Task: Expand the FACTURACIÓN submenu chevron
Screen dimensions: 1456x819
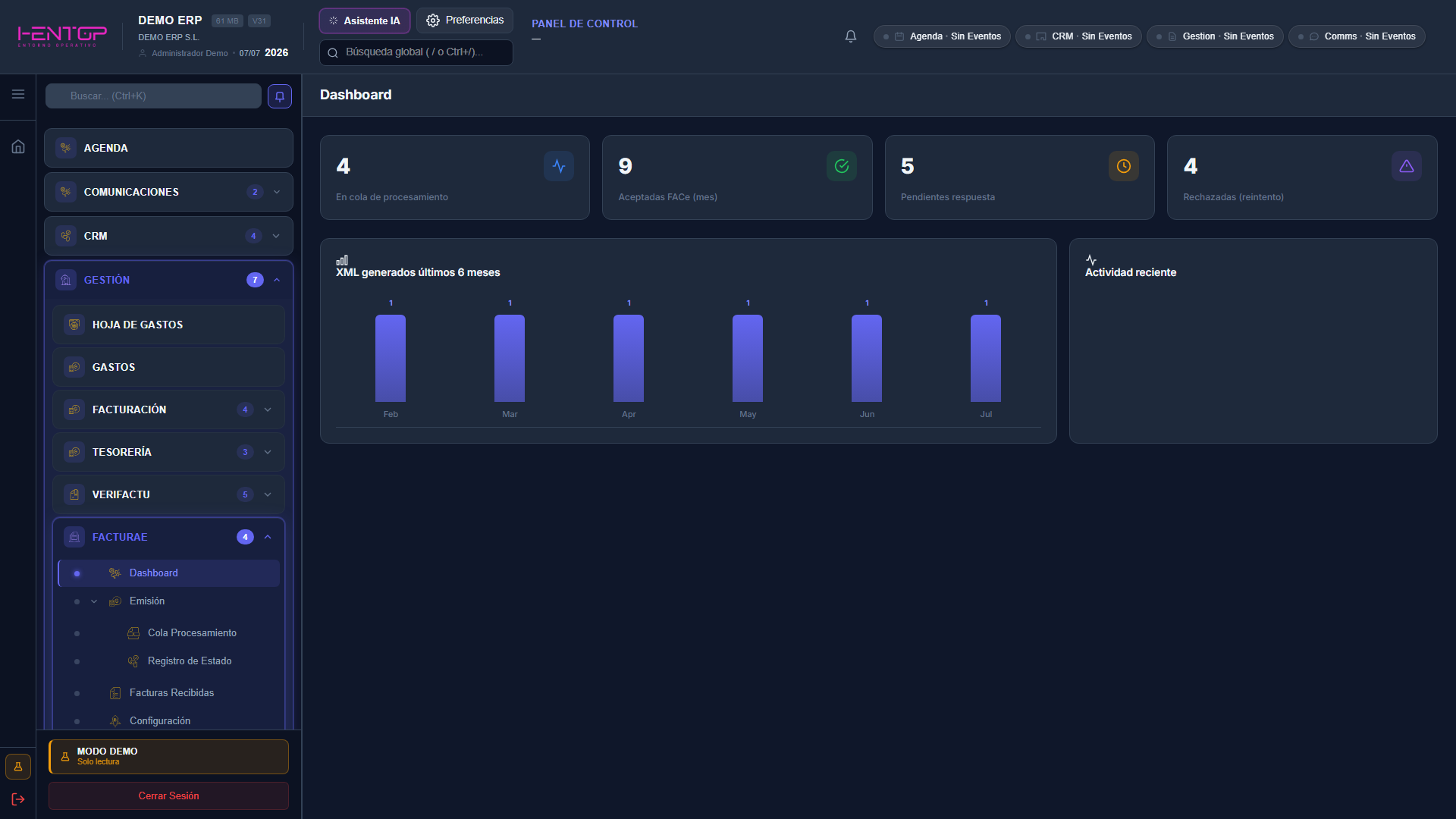Action: [268, 409]
